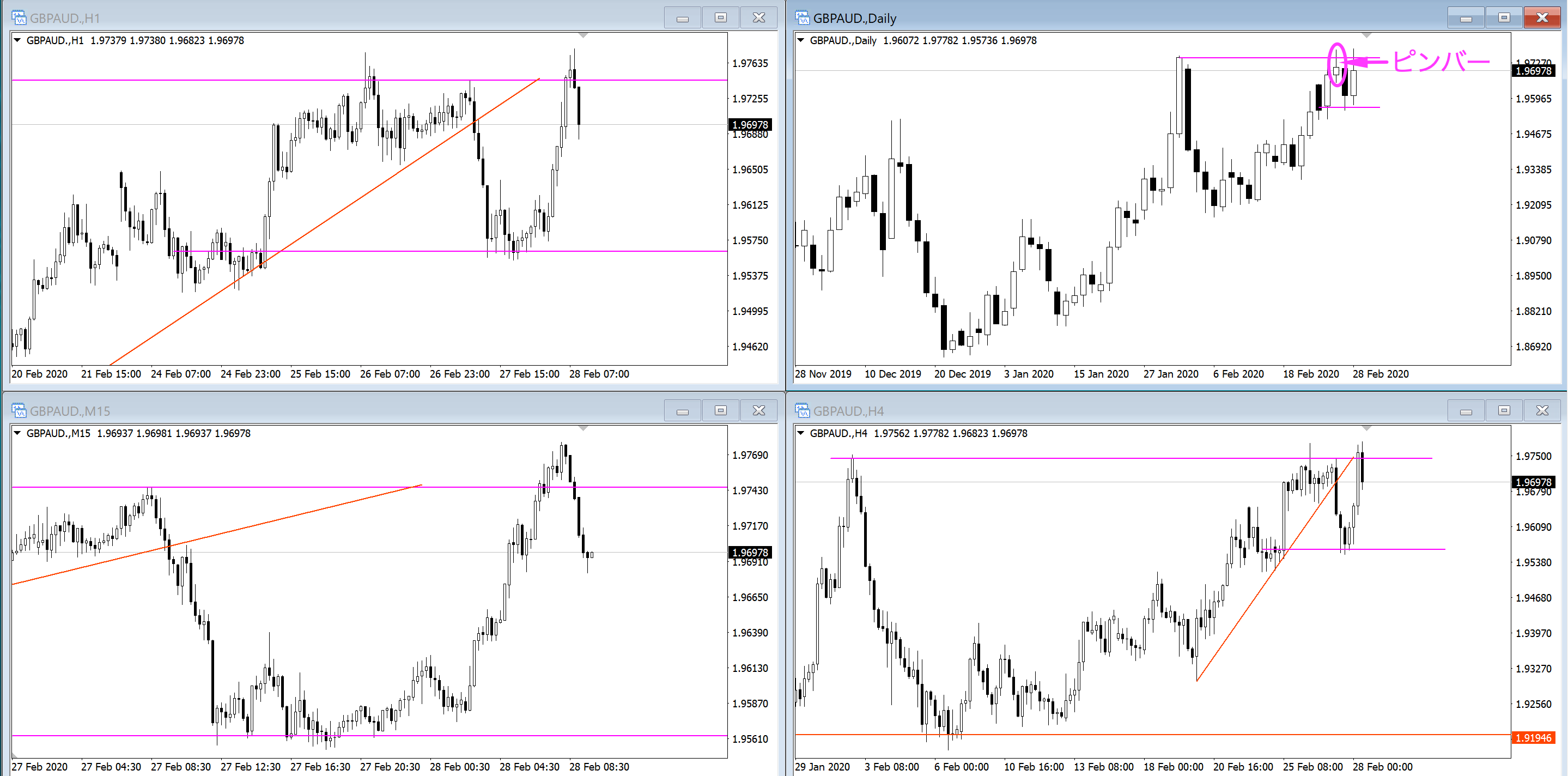1568x776 pixels.
Task: Close the GBPAUD Daily chart window
Action: (1542, 17)
